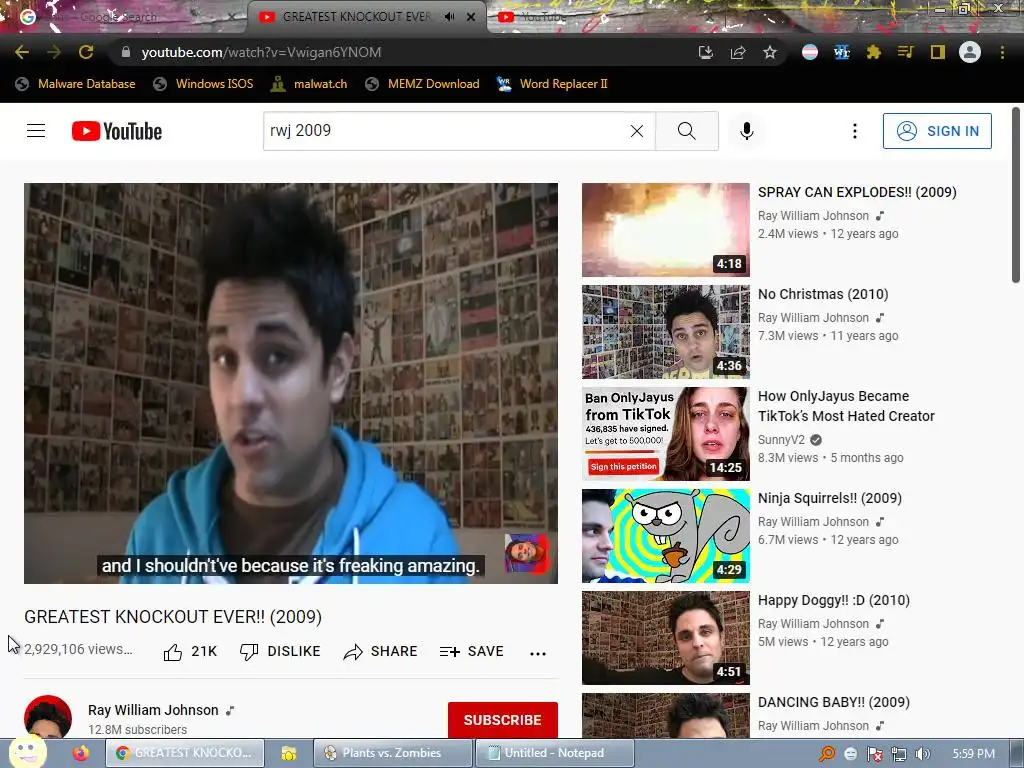Click the DANCING BABY!! (2009) title
Image resolution: width=1024 pixels, height=768 pixels.
click(833, 702)
